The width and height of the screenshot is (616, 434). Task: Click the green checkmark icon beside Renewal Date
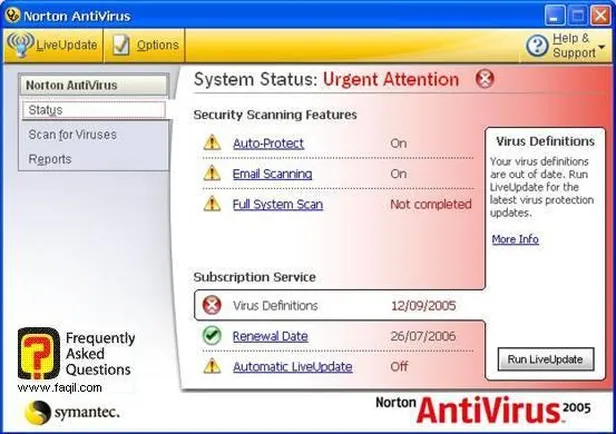coord(211,336)
